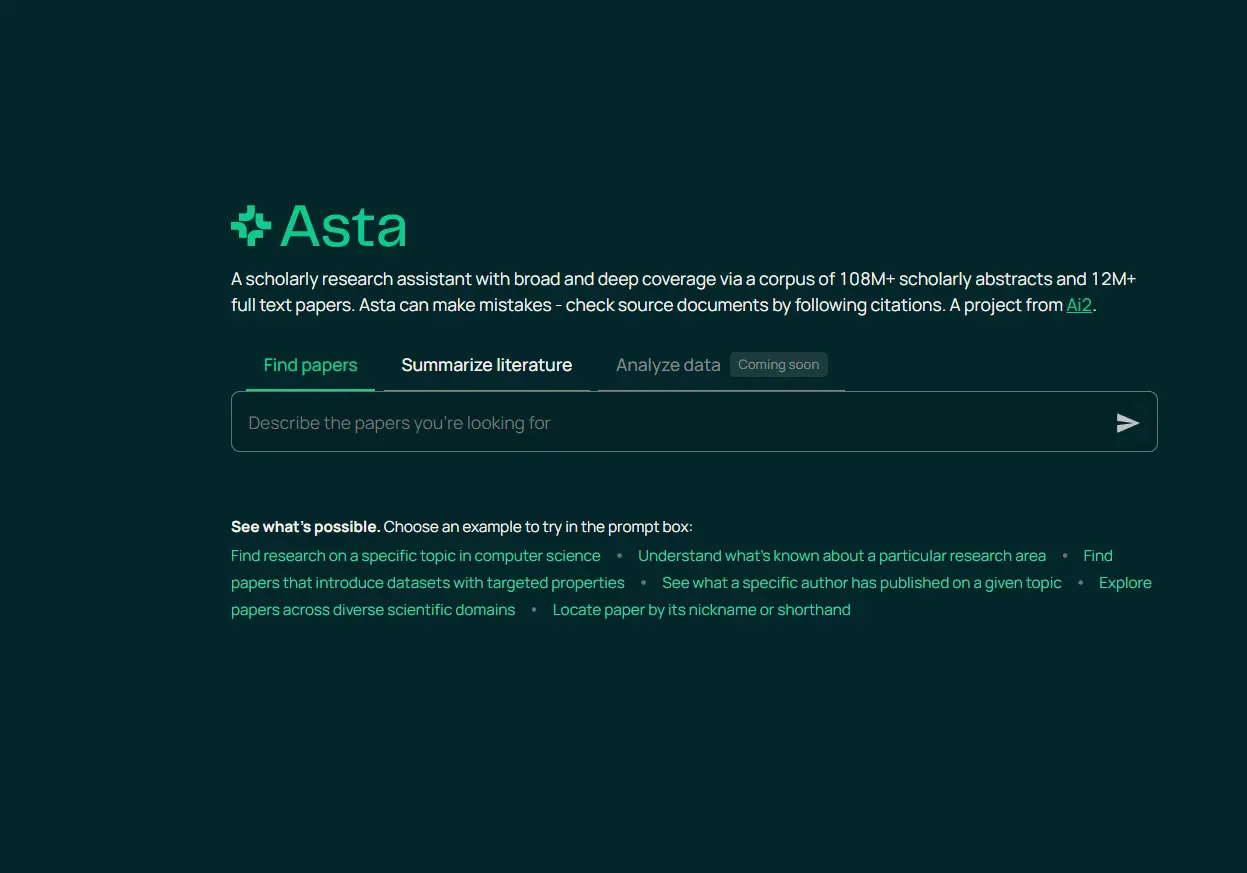This screenshot has height=873, width=1247.
Task: Choose the particular research area example
Action: pyautogui.click(x=841, y=556)
